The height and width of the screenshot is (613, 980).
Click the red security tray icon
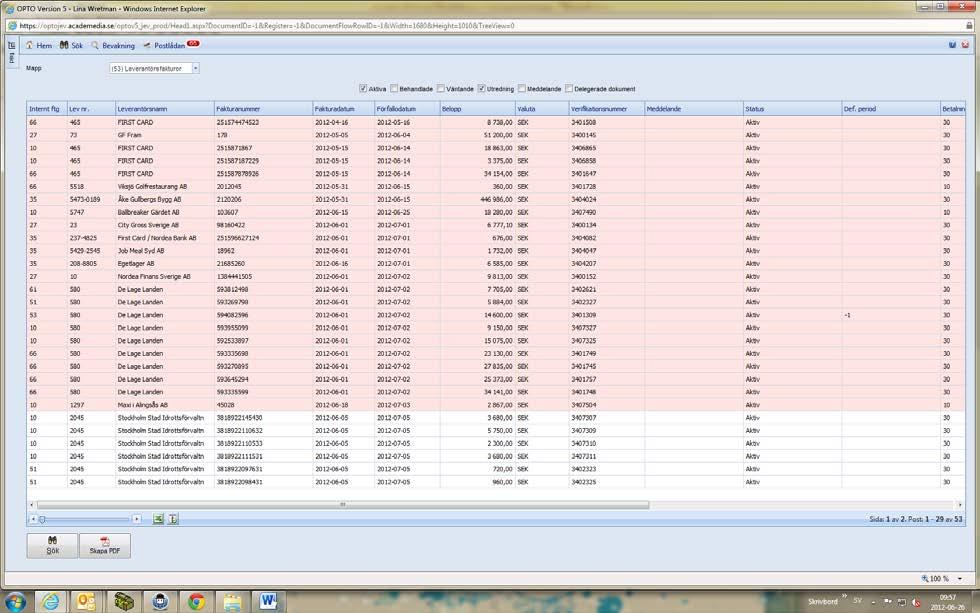tap(916, 602)
